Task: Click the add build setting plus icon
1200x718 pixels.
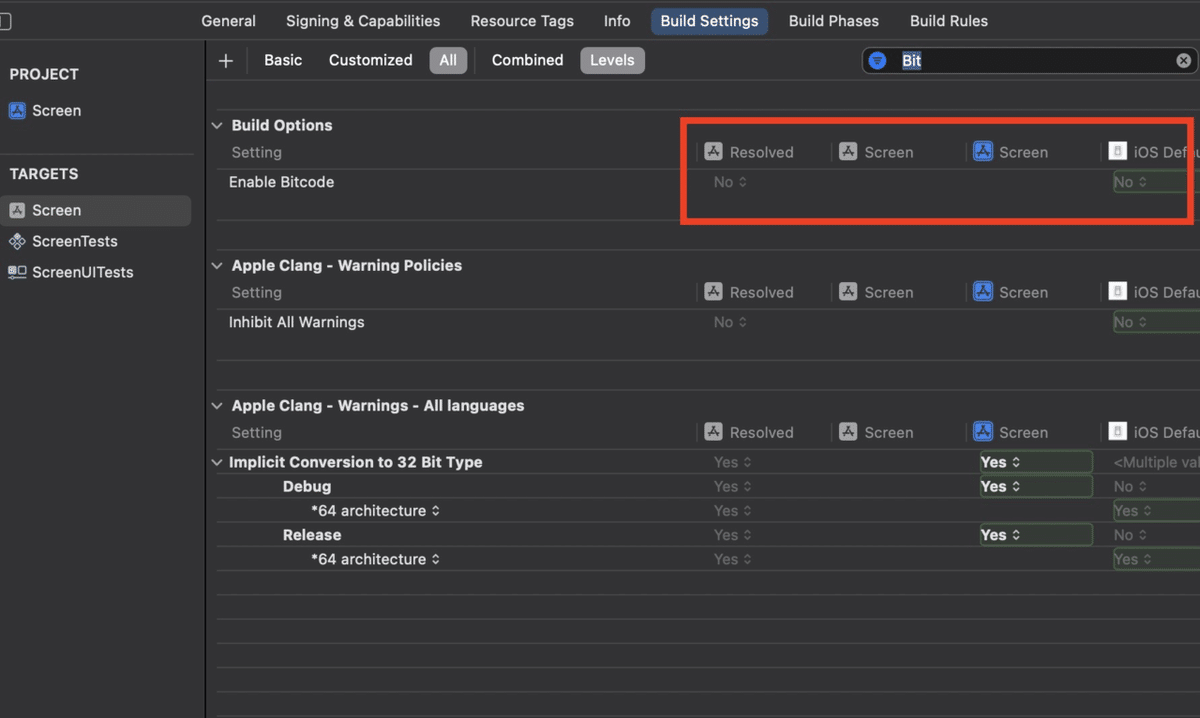Action: [226, 61]
